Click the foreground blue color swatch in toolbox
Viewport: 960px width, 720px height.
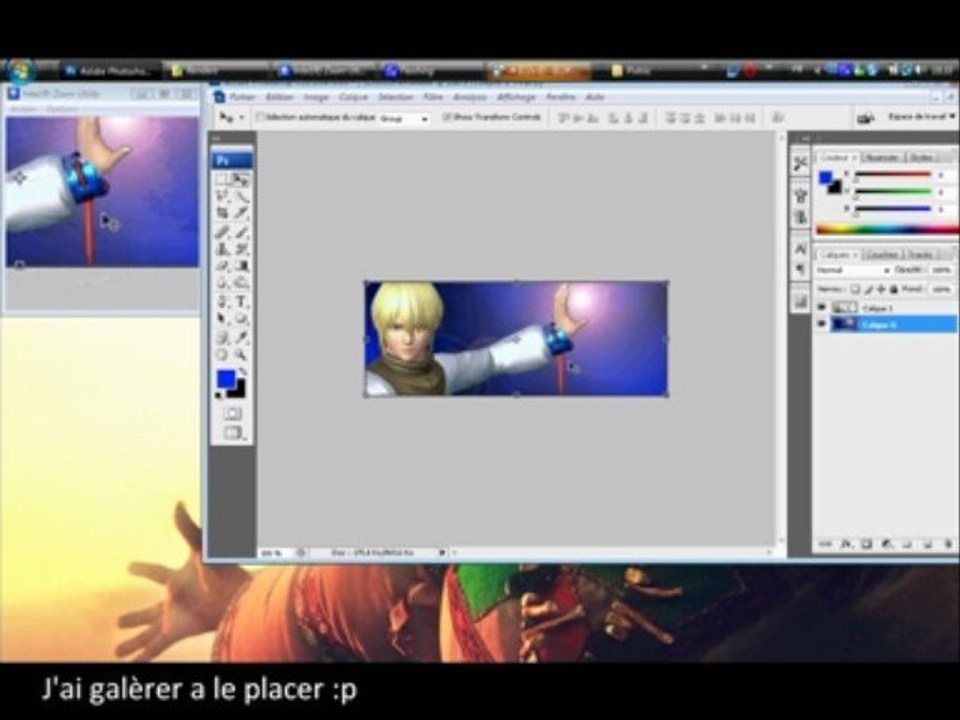coord(227,380)
